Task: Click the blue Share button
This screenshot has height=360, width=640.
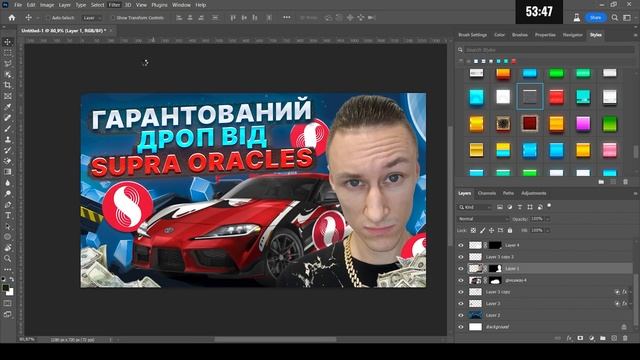Action: (596, 18)
